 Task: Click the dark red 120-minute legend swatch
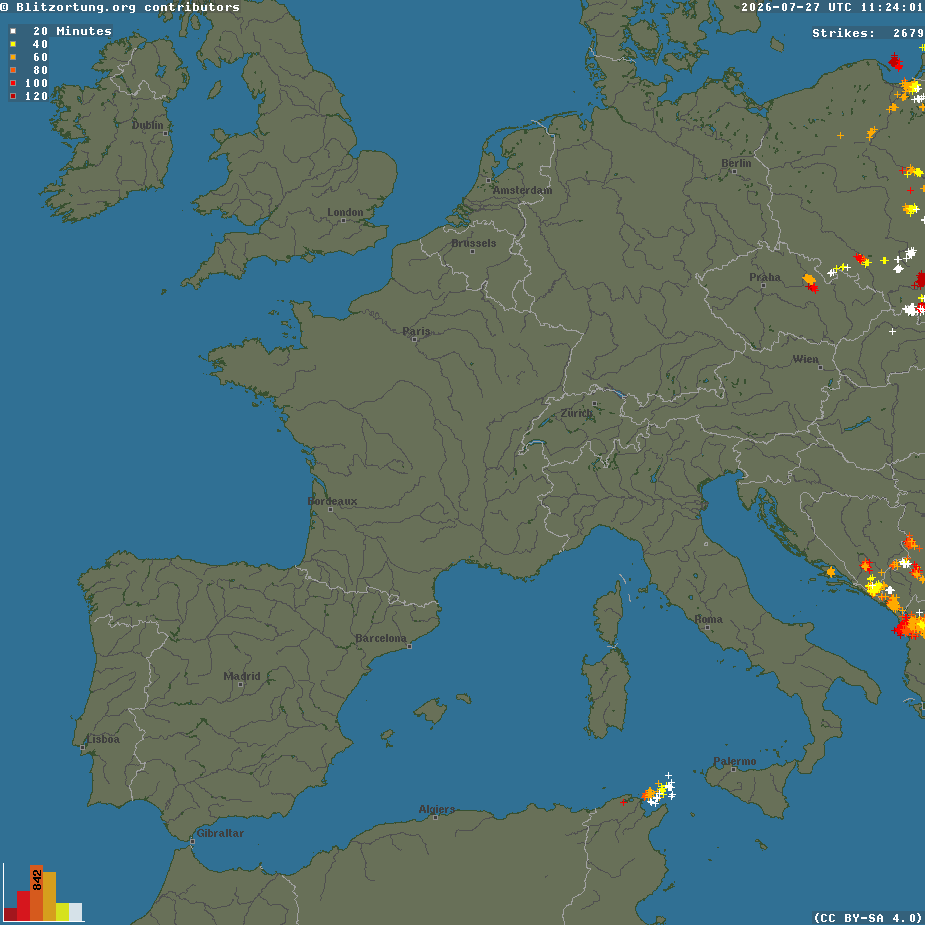coord(13,96)
